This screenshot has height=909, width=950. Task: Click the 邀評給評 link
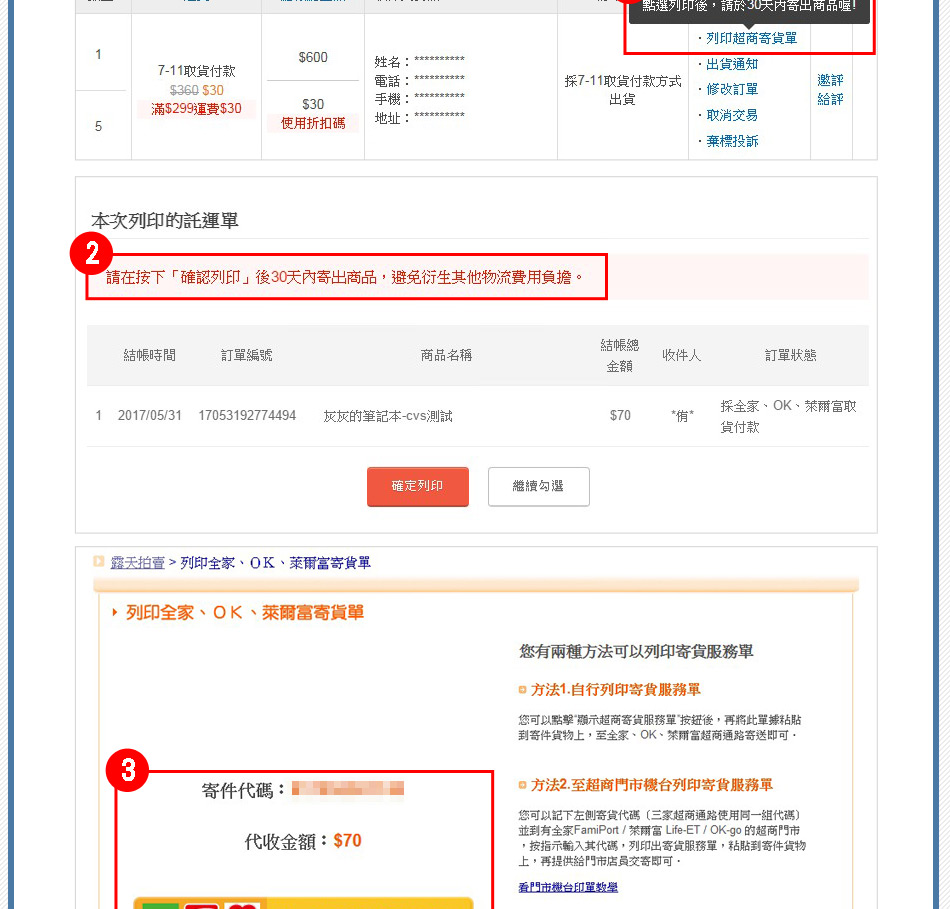[x=830, y=89]
